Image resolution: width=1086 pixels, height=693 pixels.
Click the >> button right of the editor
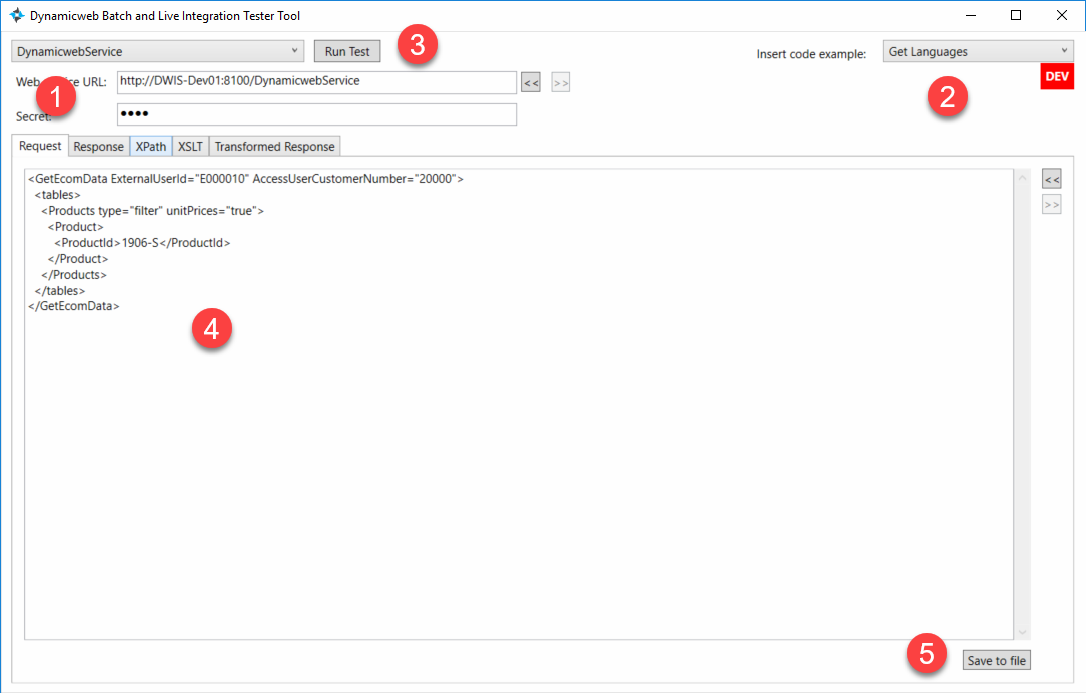[x=1052, y=204]
